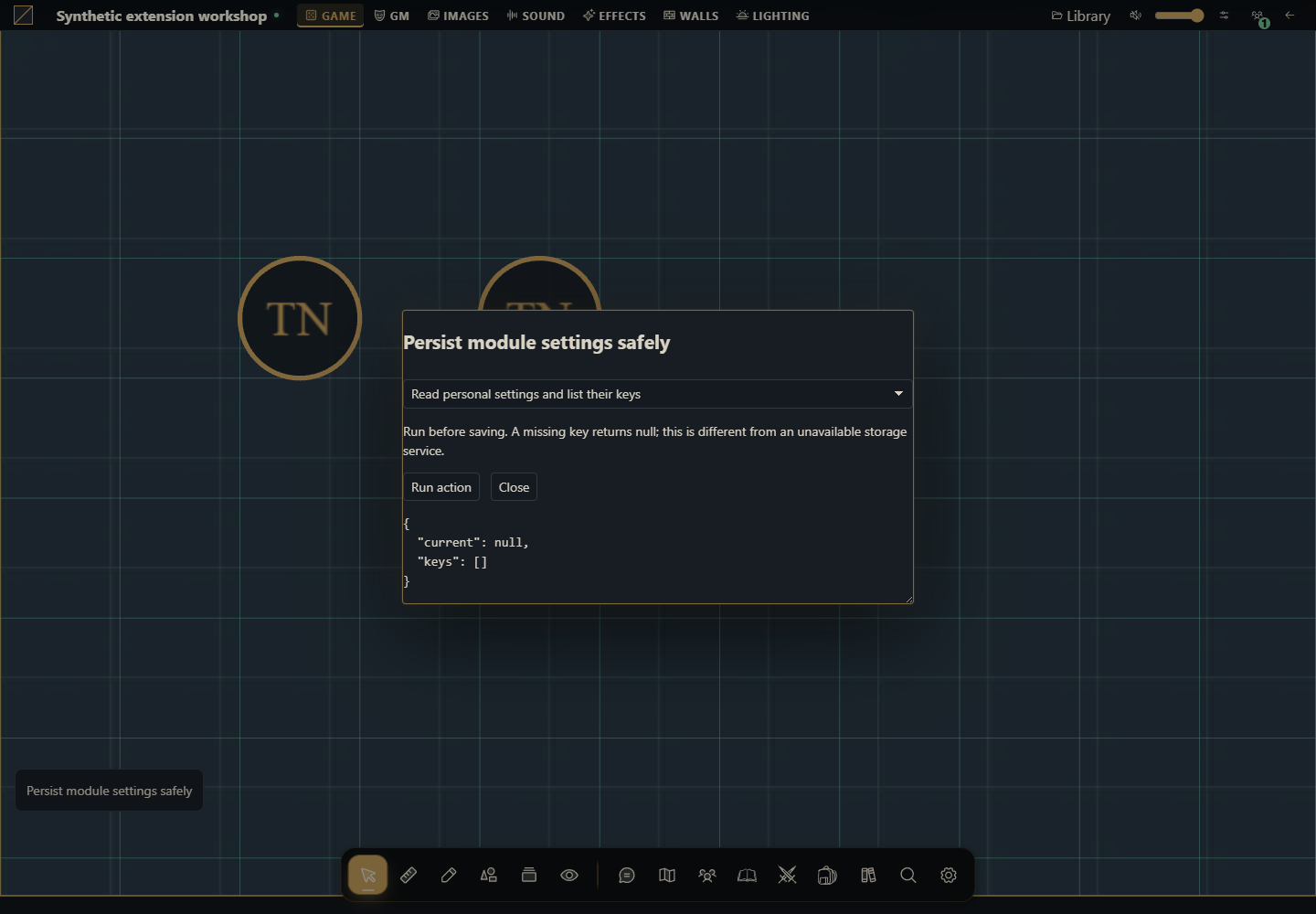The width and height of the screenshot is (1316, 914).
Task: Open the audio mixer sliders icon
Action: click(x=1225, y=16)
